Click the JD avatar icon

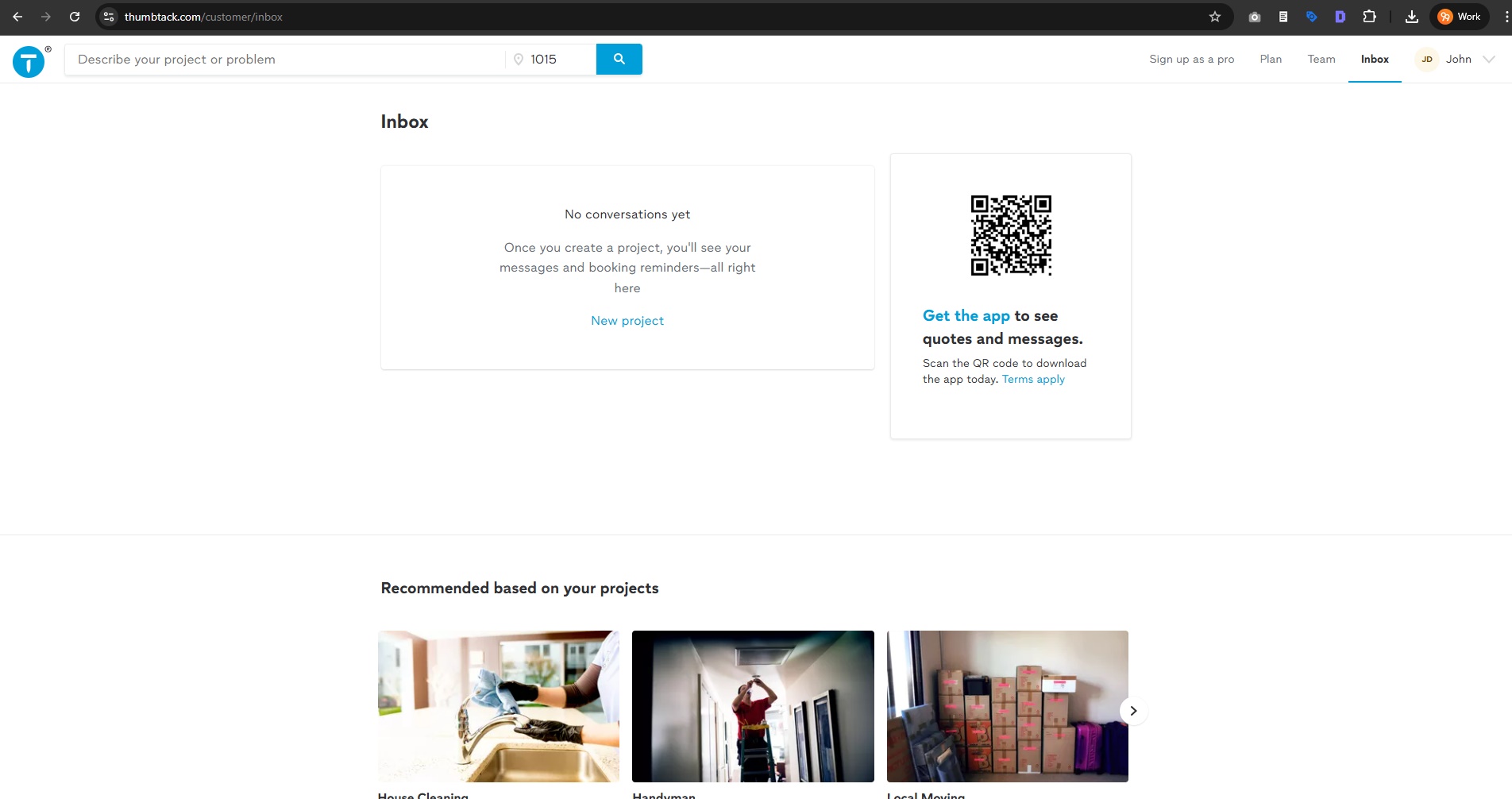click(1427, 60)
